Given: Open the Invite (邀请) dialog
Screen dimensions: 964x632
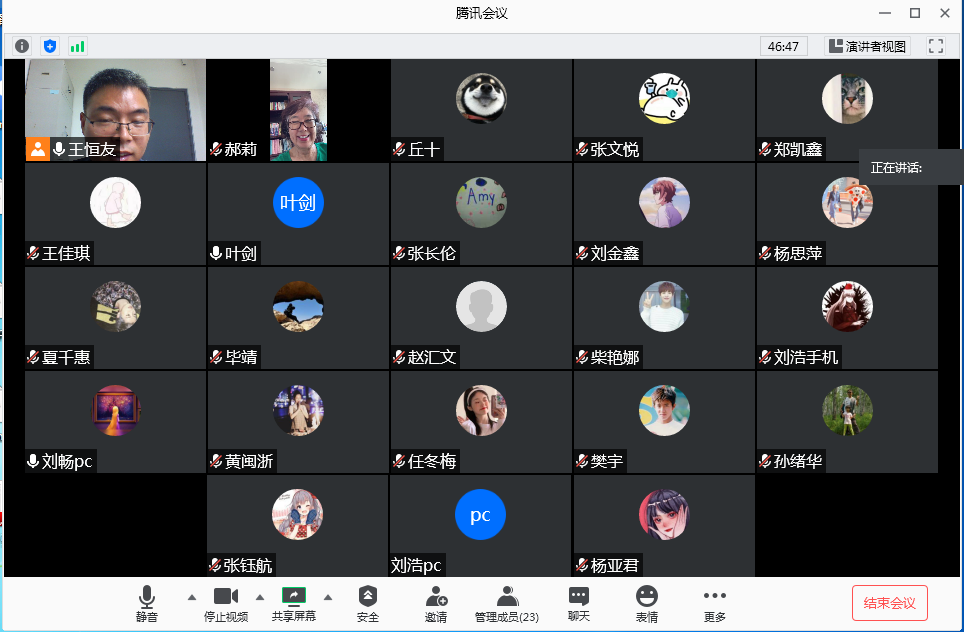Looking at the screenshot, I should (436, 604).
